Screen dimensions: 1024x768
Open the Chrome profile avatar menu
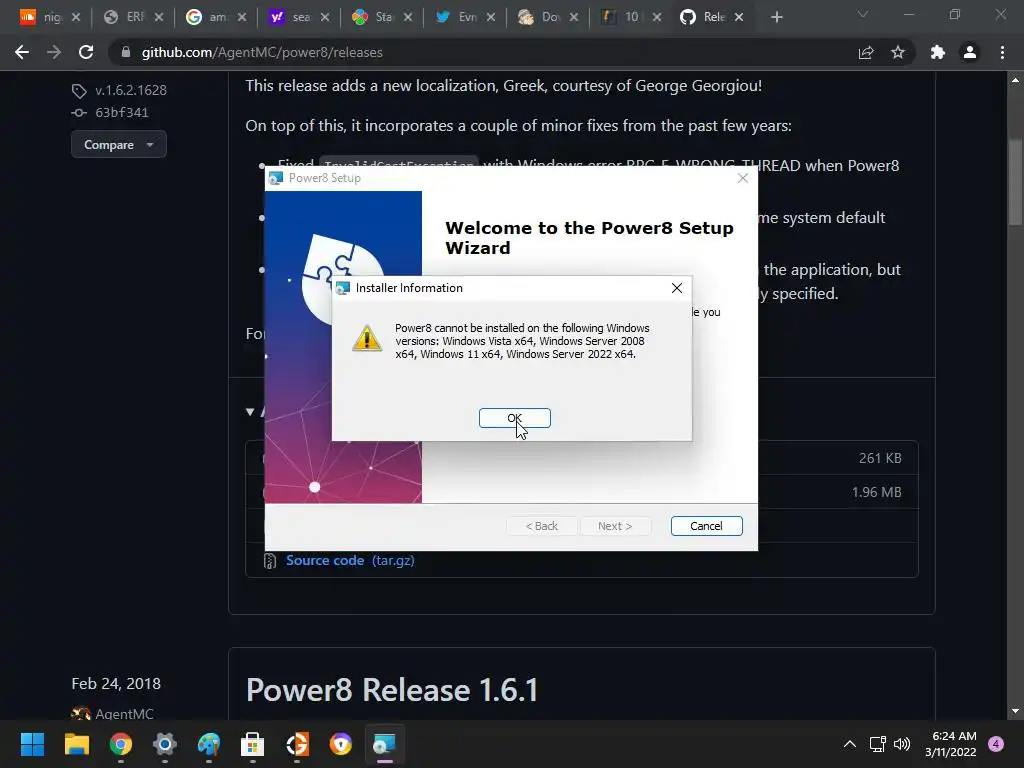[x=970, y=52]
